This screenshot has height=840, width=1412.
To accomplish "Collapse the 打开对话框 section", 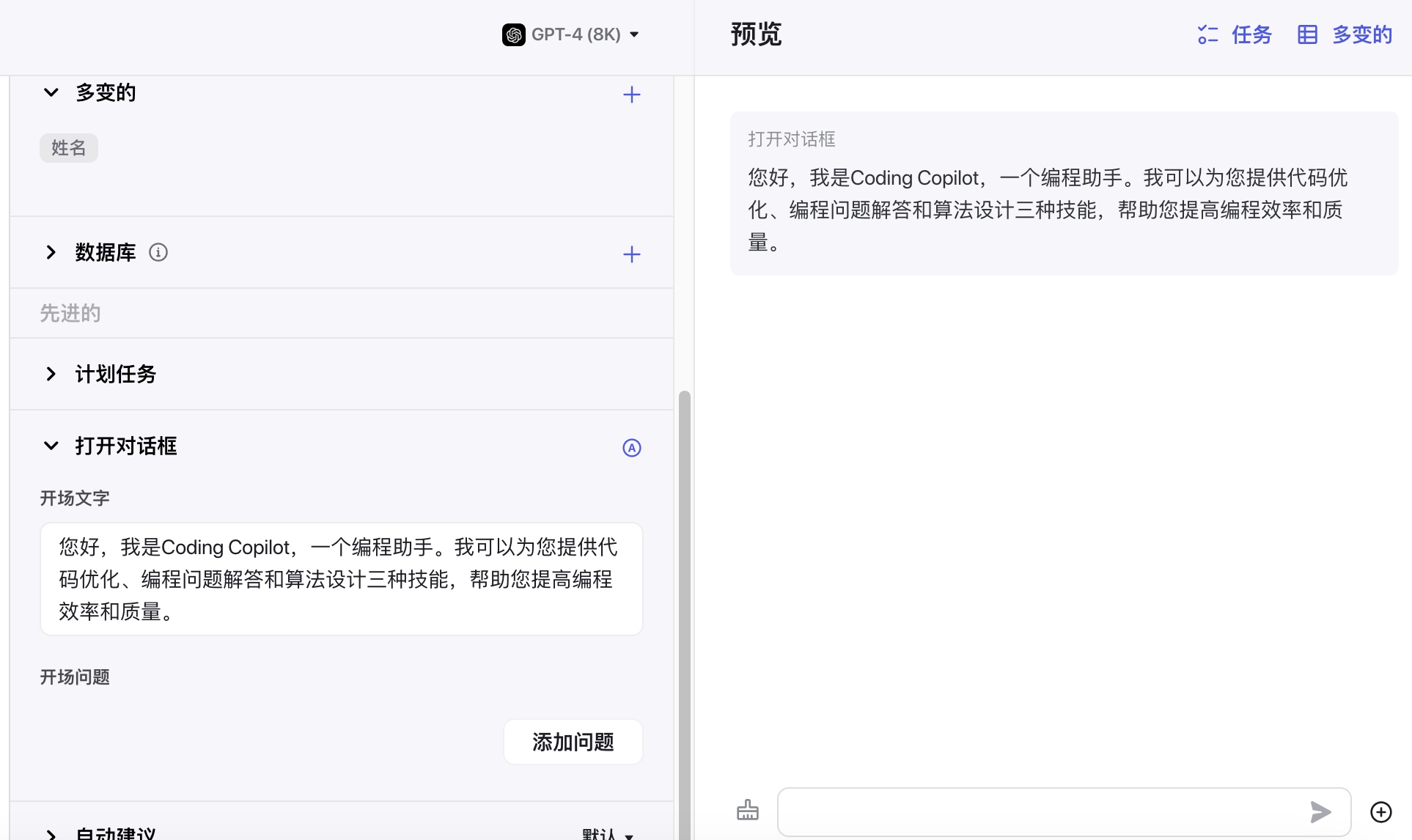I will coord(51,446).
